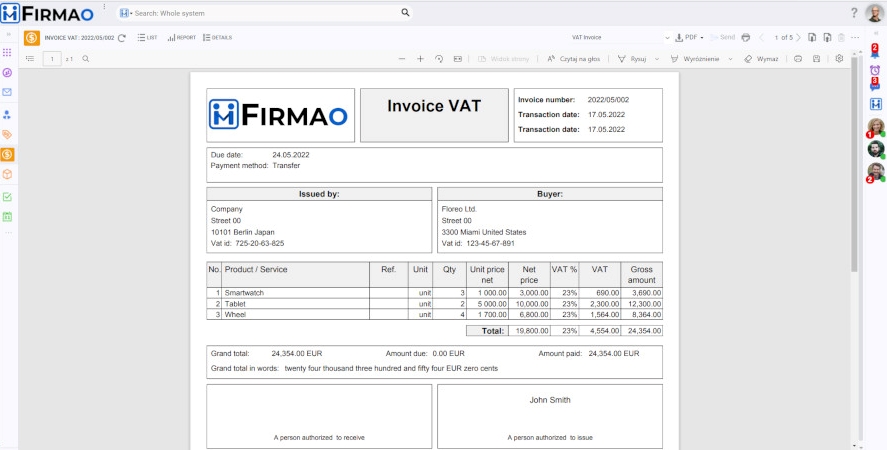
Task: Expand the left sidebar with the chevrons
Action: pyautogui.click(x=8, y=34)
